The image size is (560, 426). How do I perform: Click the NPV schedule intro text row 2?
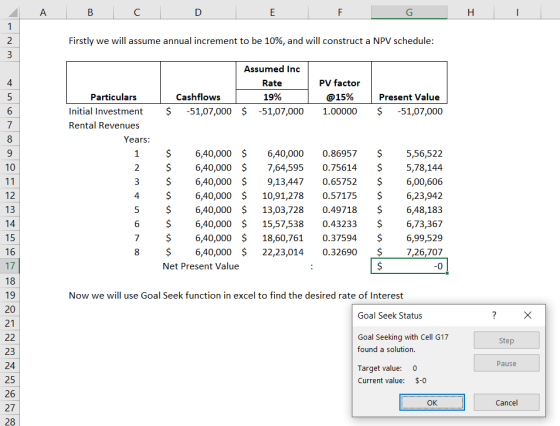(x=251, y=41)
